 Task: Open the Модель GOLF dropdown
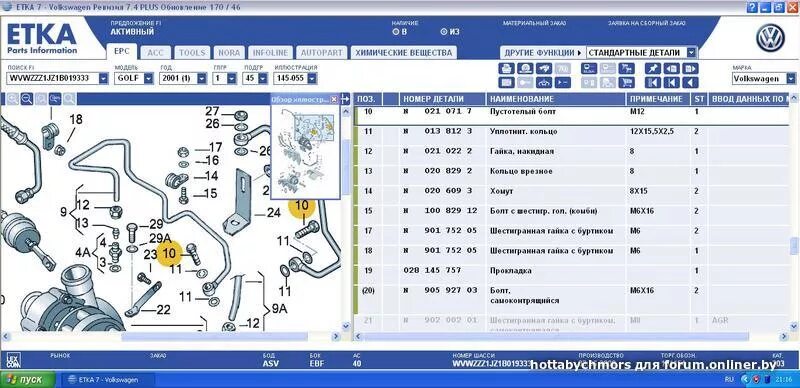point(148,79)
